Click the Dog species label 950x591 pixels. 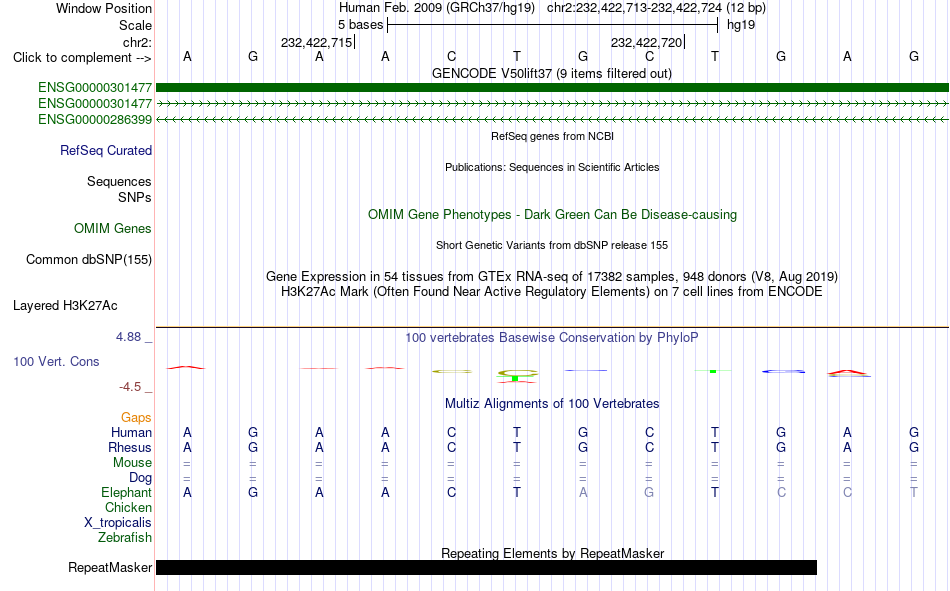pos(140,478)
